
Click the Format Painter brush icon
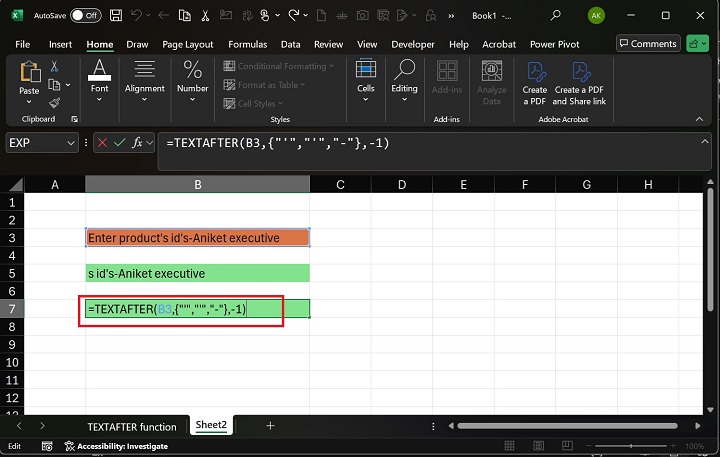point(55,102)
